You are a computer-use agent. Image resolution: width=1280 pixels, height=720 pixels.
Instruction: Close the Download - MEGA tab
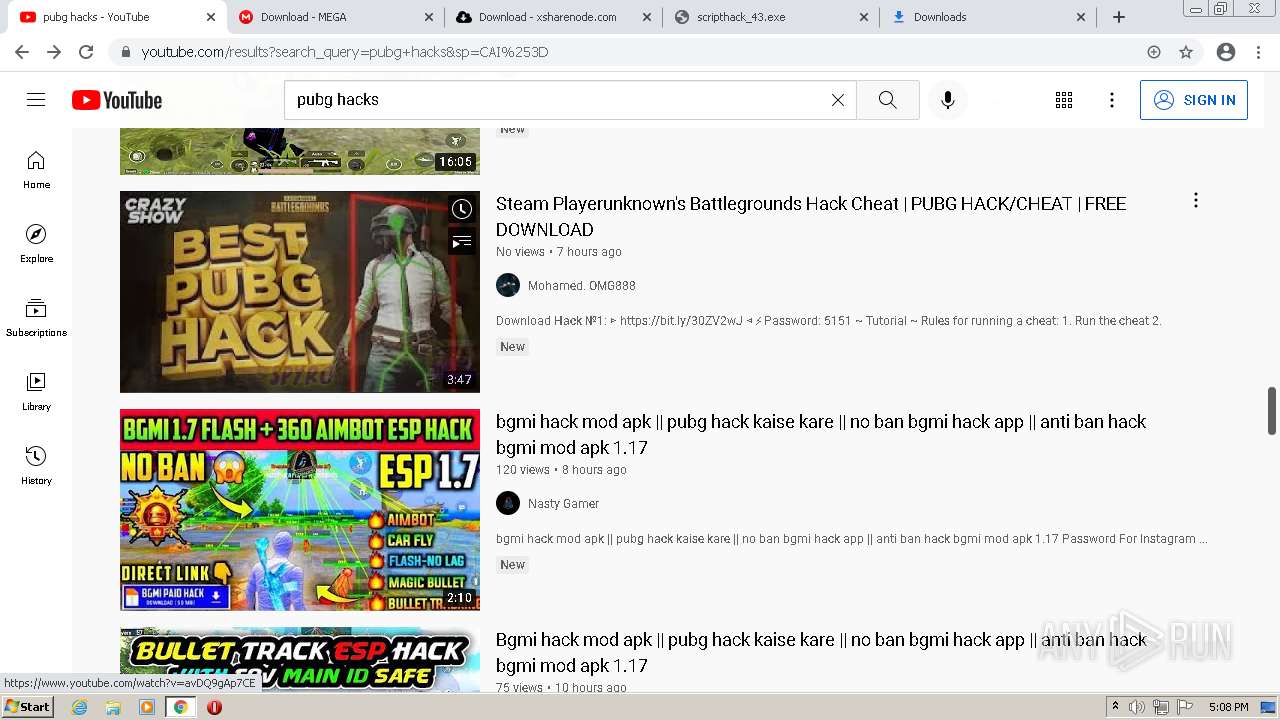pos(428,17)
